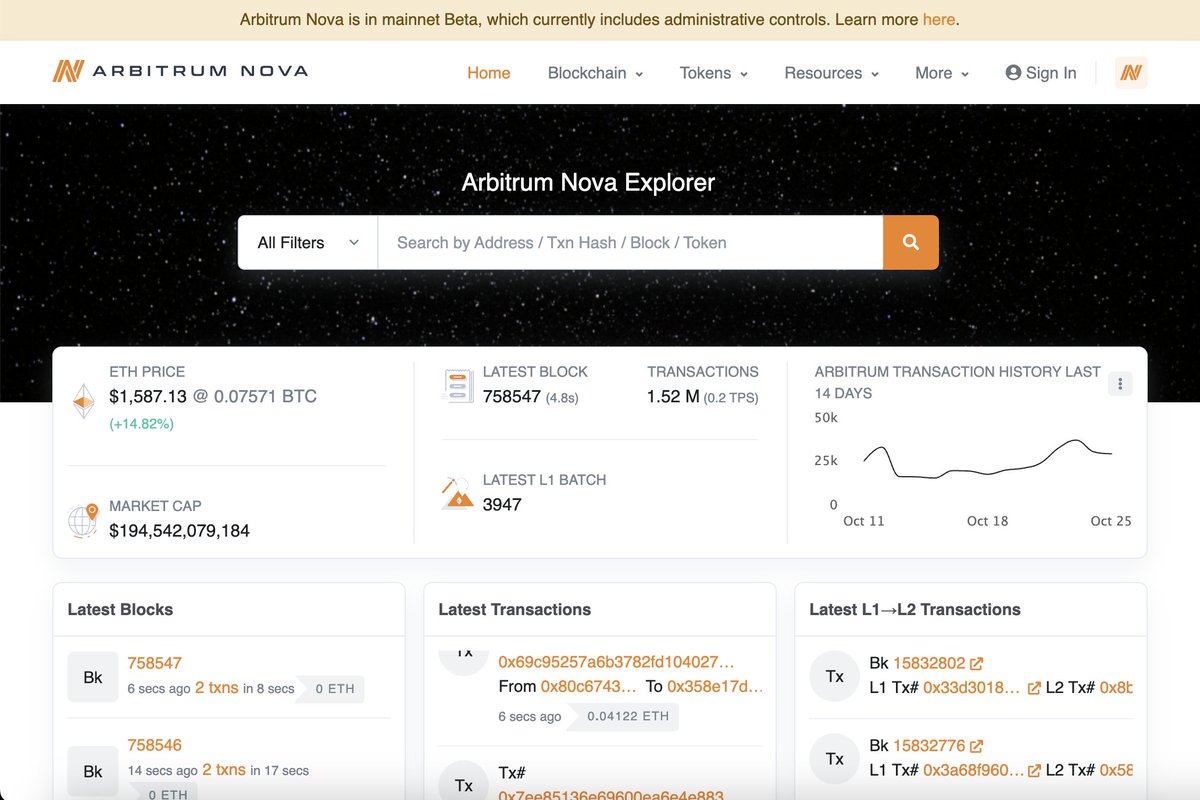Click market cap value $194,542,079,184
The image size is (1200, 800).
[179, 531]
